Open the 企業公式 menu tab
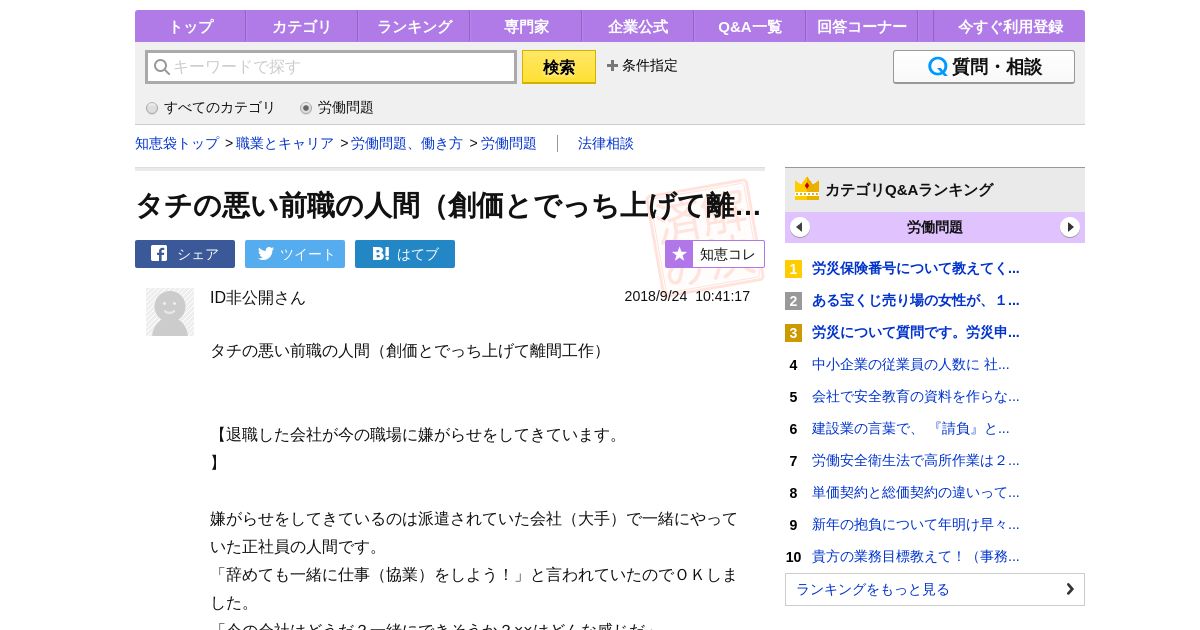The width and height of the screenshot is (1200, 630). click(x=638, y=27)
